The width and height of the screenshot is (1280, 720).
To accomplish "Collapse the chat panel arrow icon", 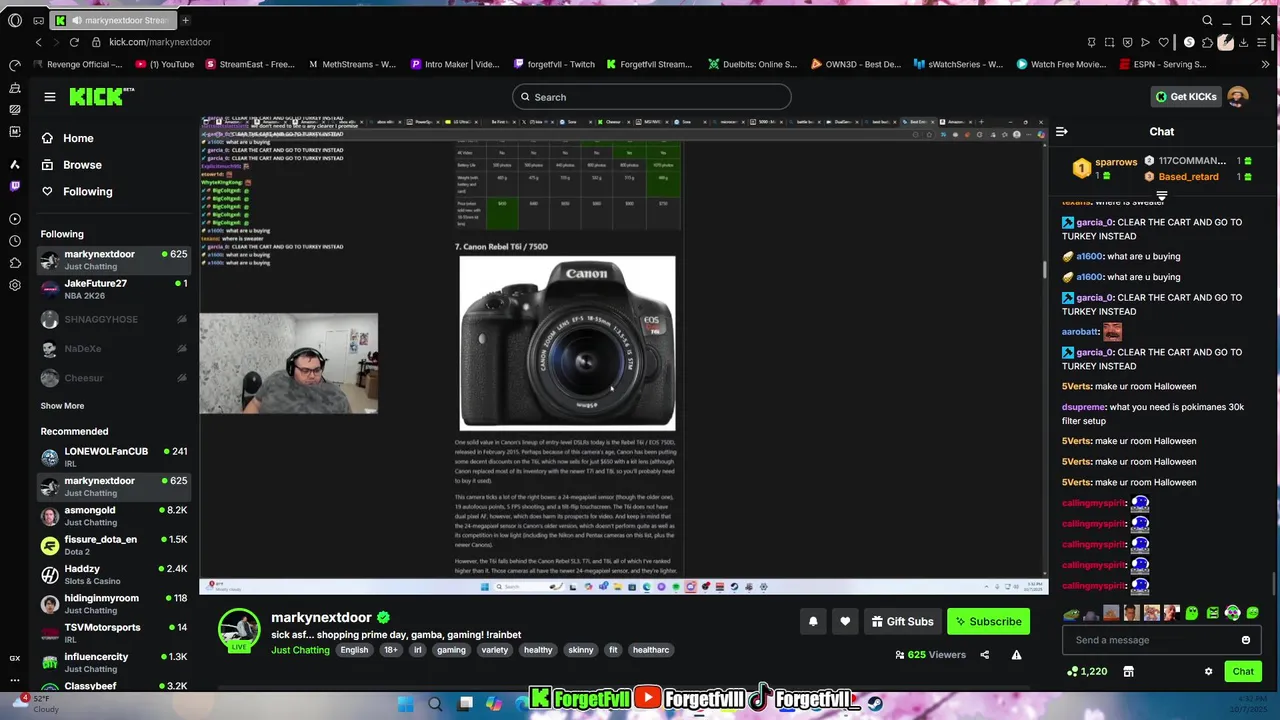I will tap(1062, 131).
